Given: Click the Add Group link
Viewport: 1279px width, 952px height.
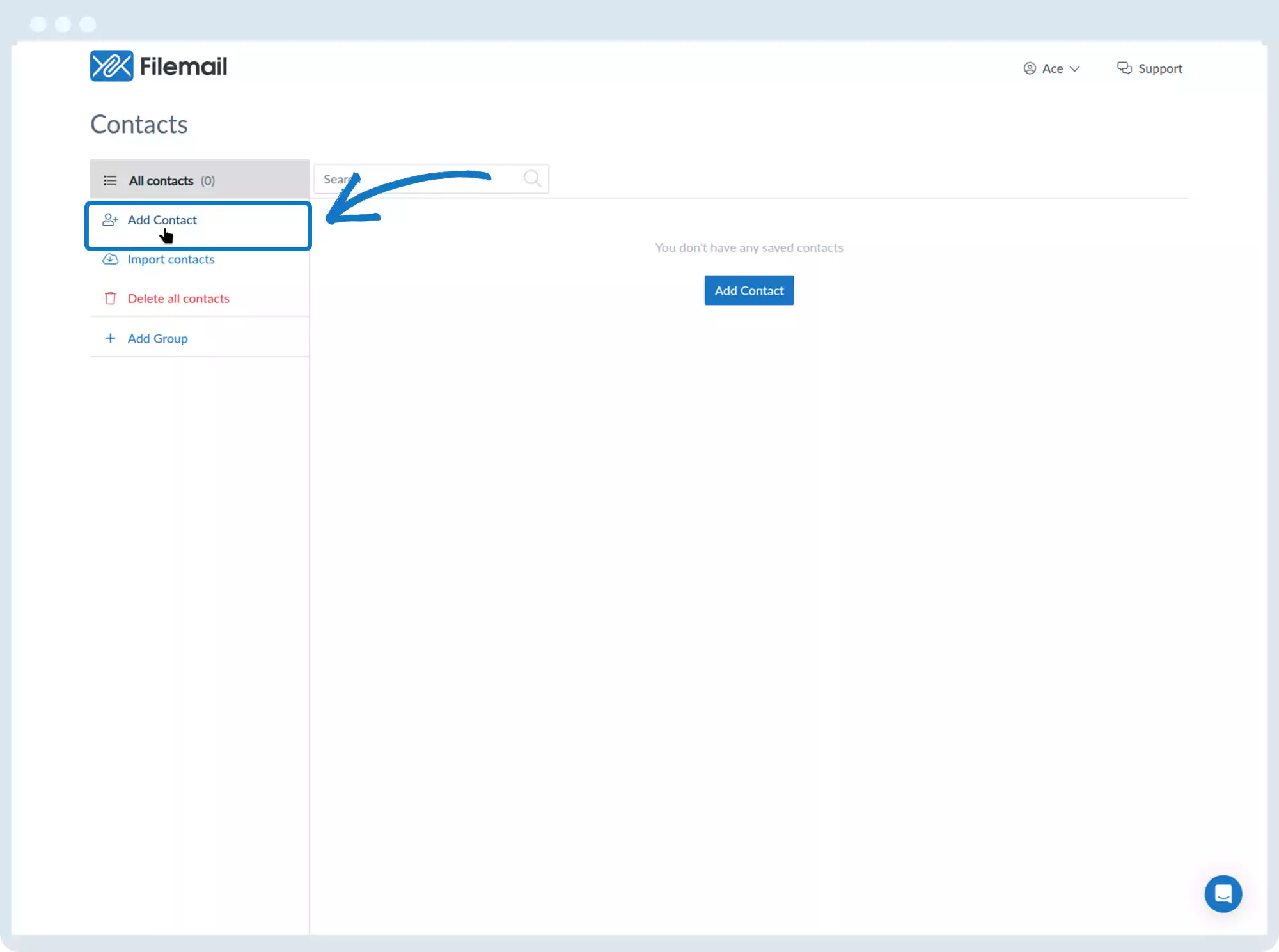Looking at the screenshot, I should (157, 339).
